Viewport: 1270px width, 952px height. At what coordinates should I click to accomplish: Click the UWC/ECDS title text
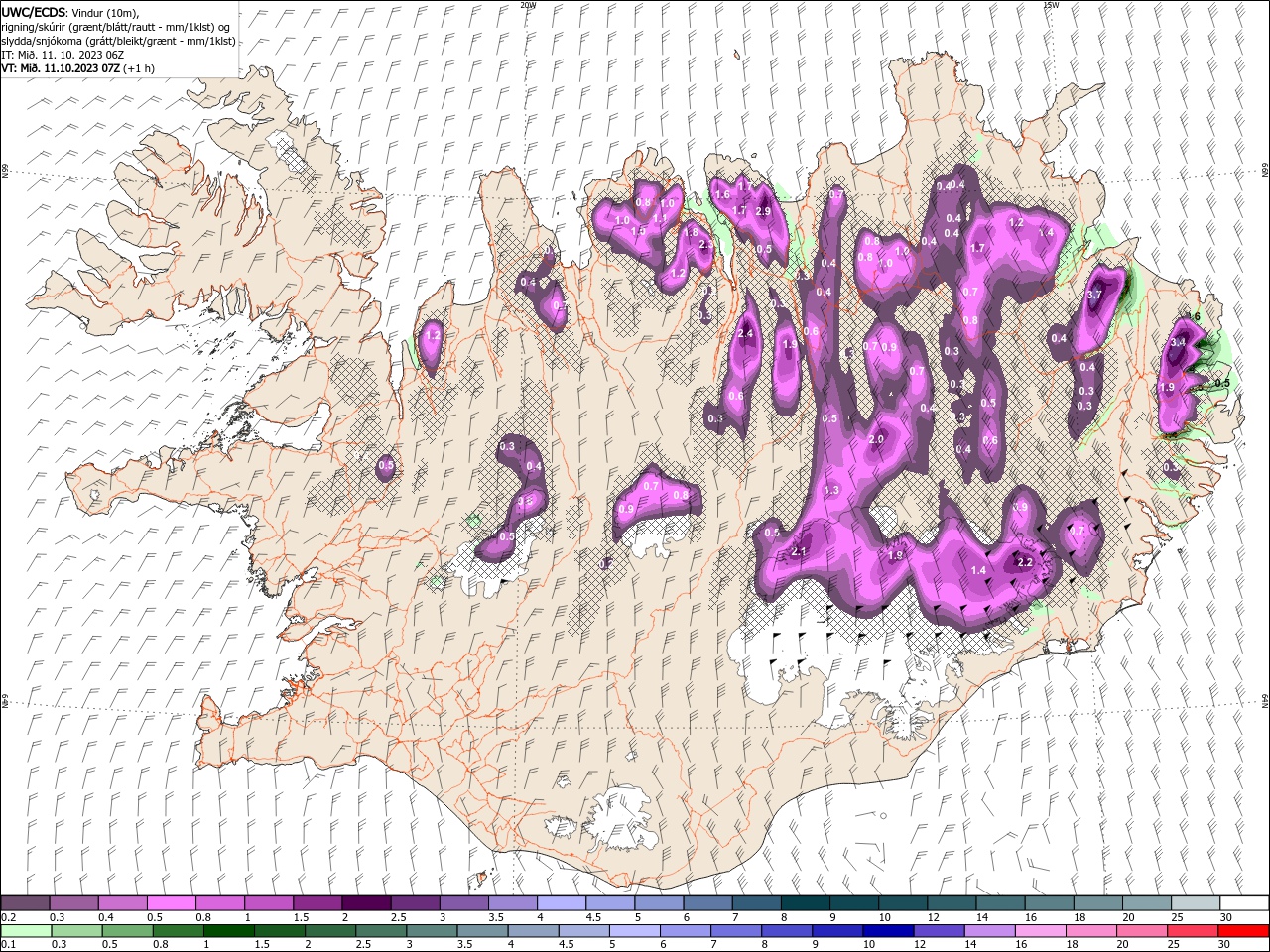(35, 12)
